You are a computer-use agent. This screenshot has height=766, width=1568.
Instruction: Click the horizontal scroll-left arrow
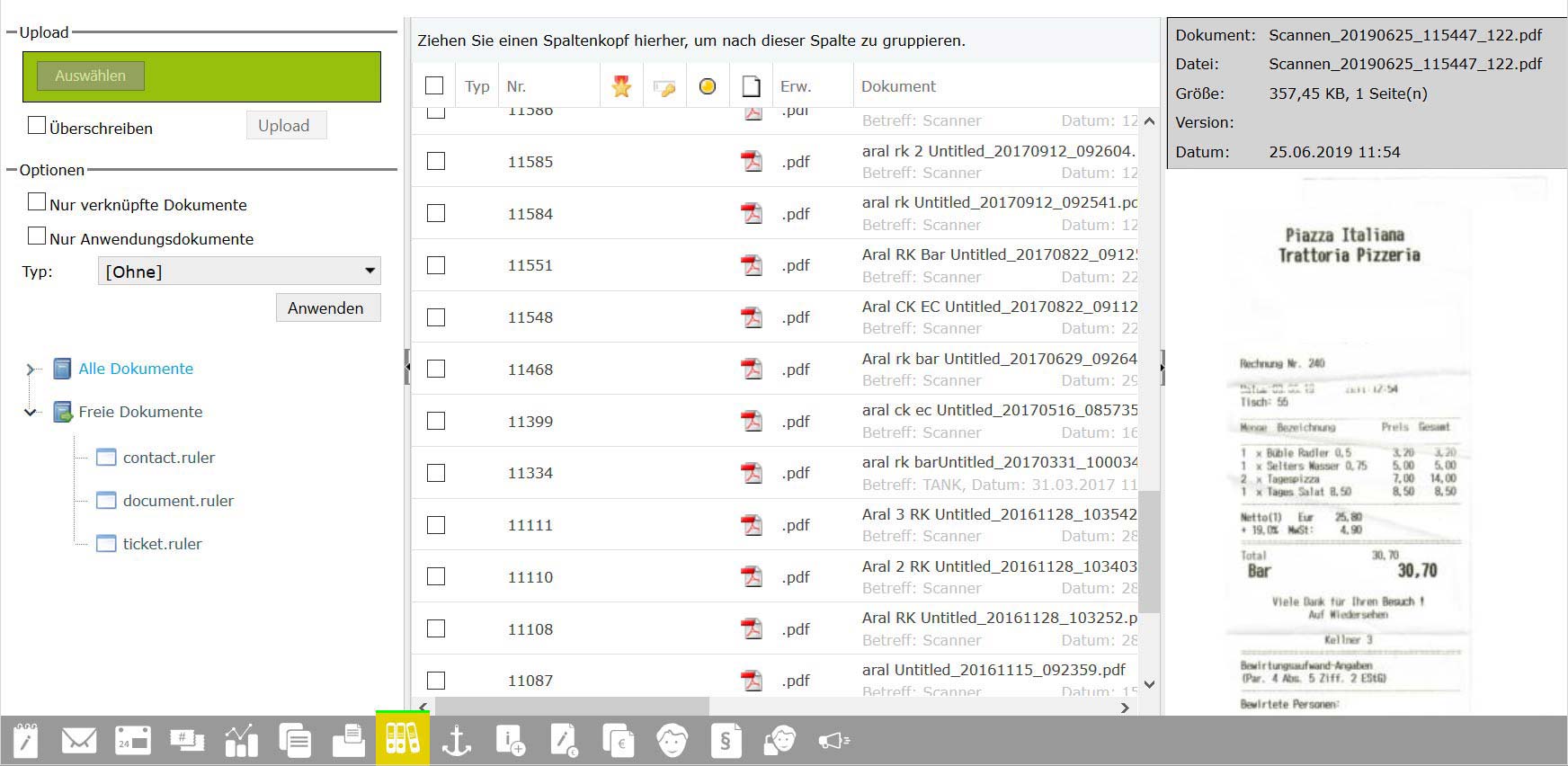[423, 708]
